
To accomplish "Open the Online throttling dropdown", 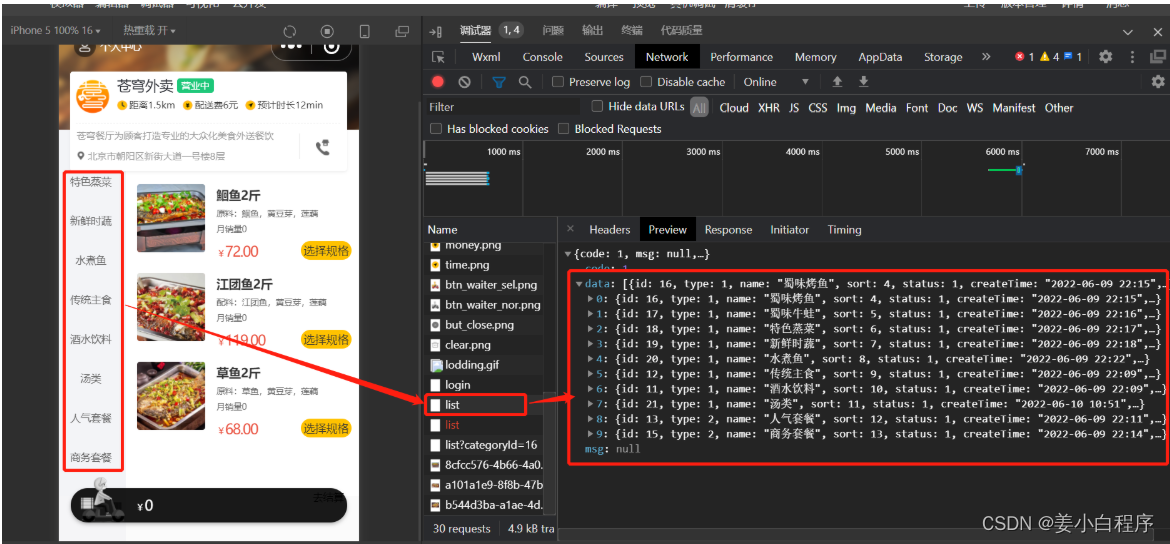I will [776, 82].
